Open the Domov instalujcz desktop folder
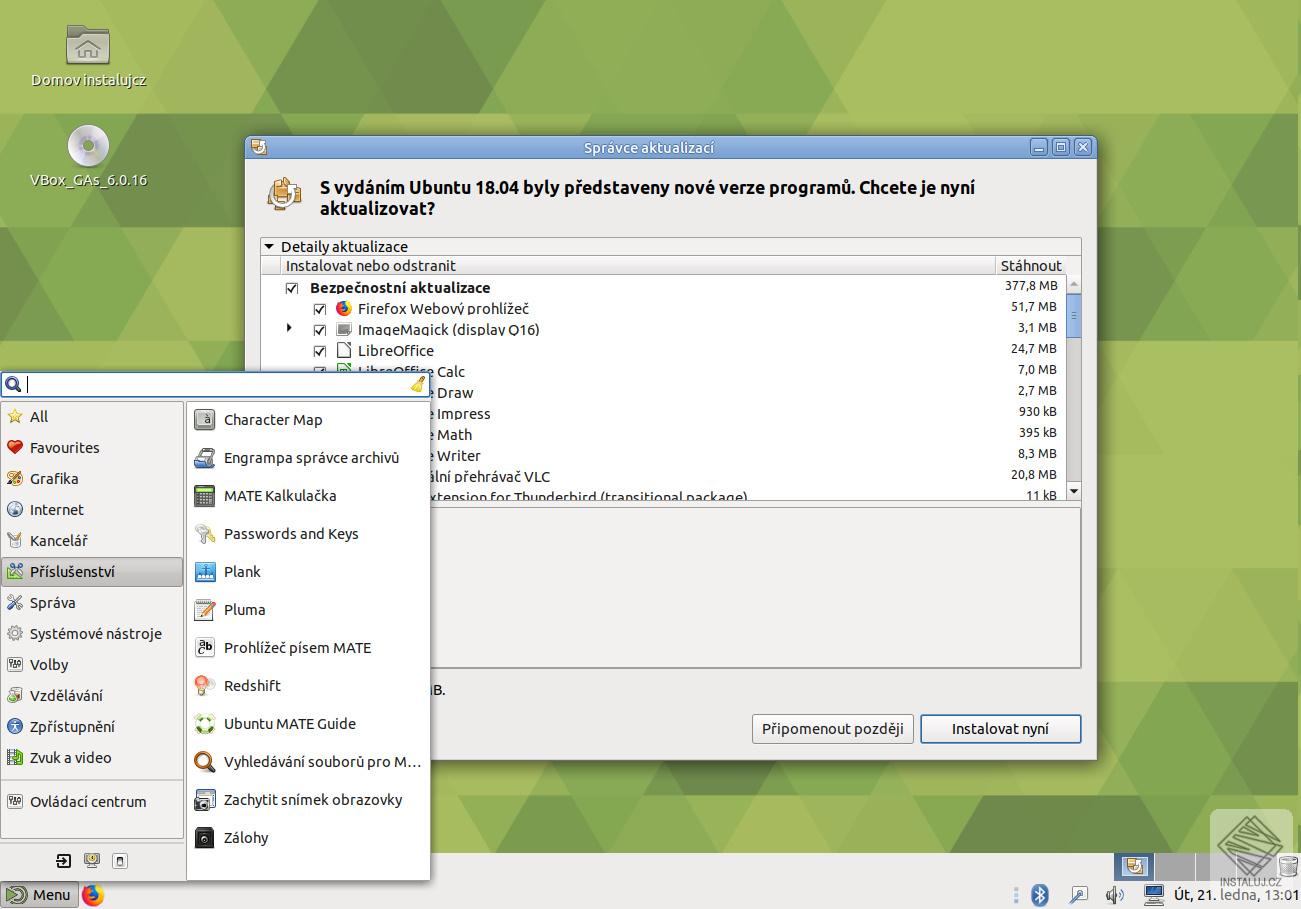Screen dimensions: 1301x909 coord(88,56)
